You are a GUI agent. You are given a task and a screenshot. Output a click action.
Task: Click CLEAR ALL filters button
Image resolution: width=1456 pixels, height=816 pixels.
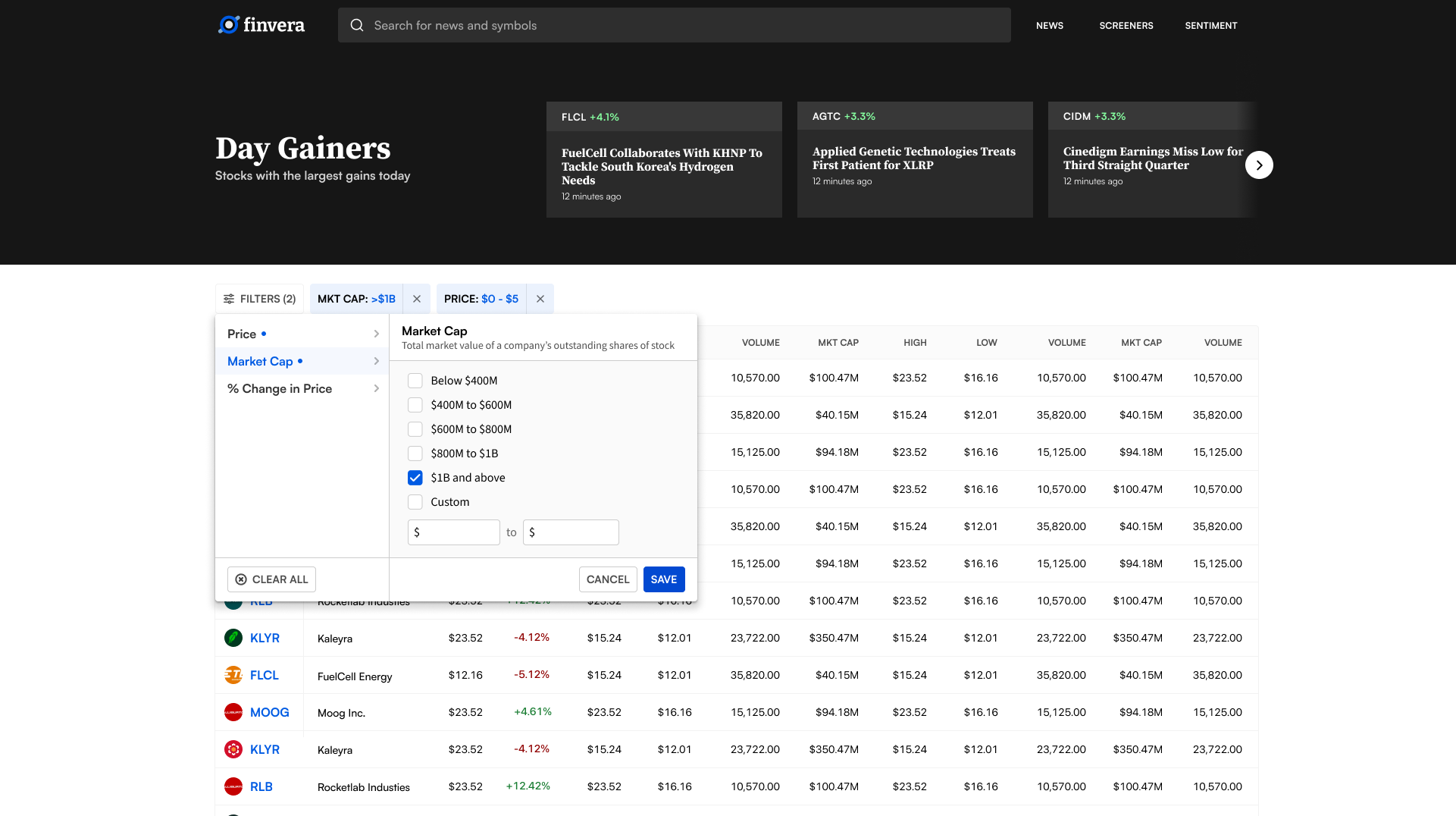(271, 579)
